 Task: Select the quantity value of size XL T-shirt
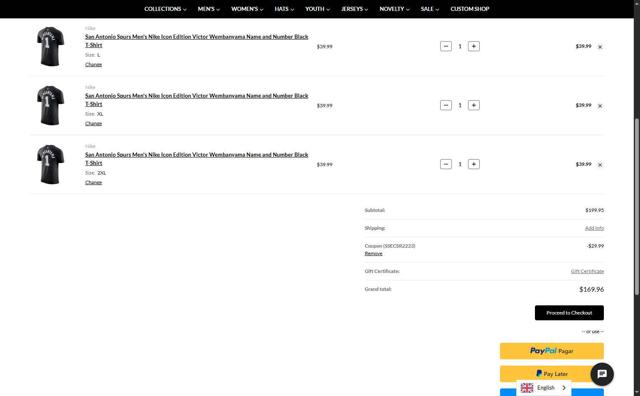(x=460, y=105)
